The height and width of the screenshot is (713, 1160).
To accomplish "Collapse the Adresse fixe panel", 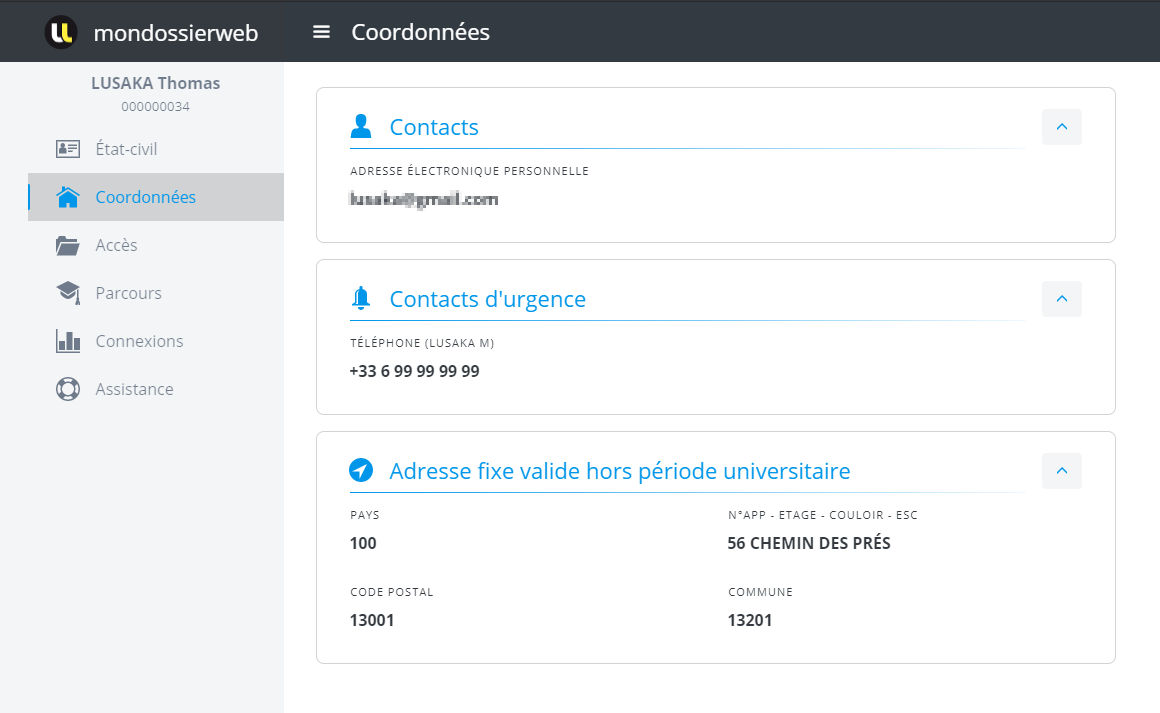I will click(x=1061, y=471).
